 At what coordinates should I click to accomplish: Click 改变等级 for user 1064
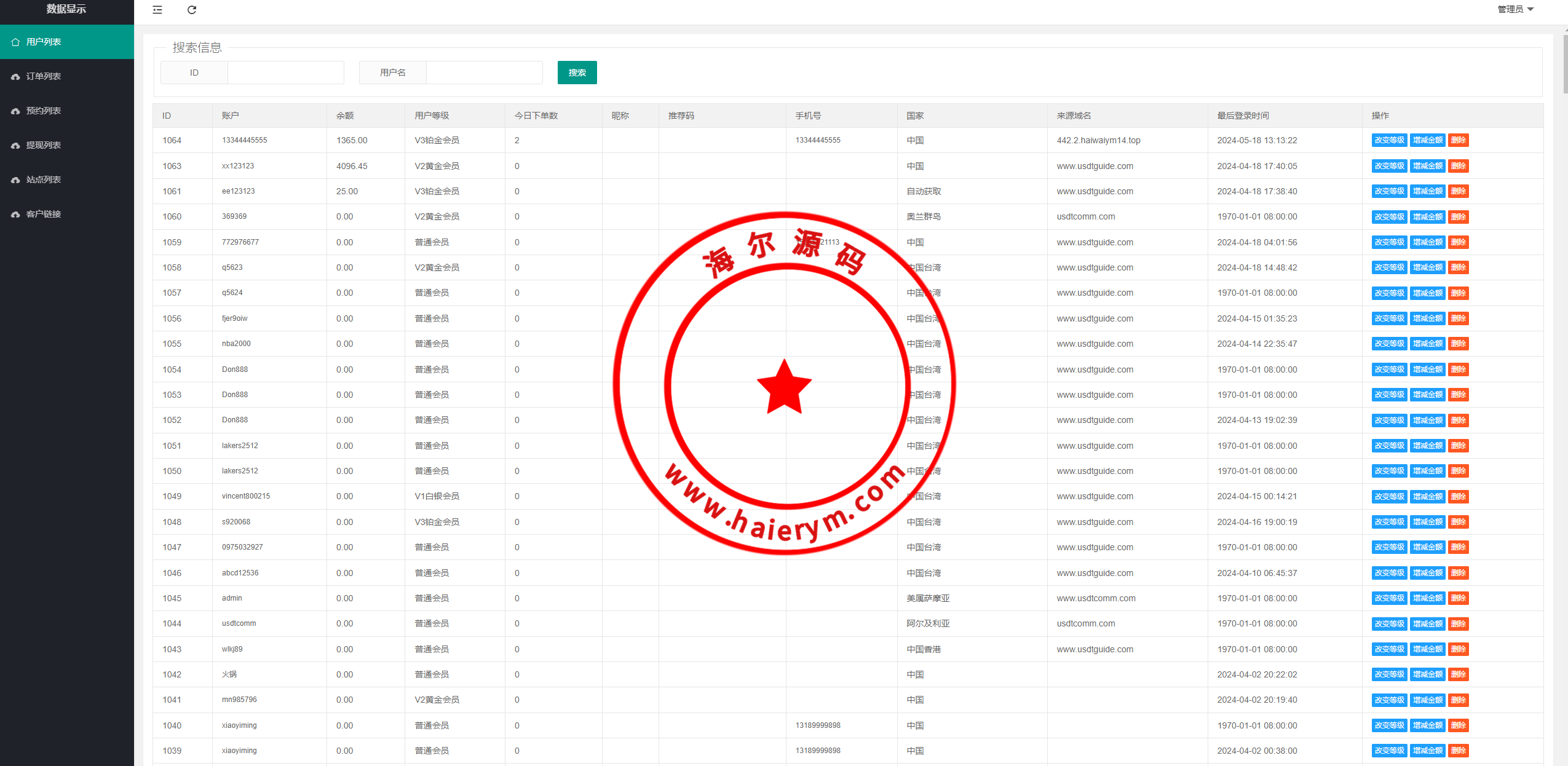(x=1389, y=140)
